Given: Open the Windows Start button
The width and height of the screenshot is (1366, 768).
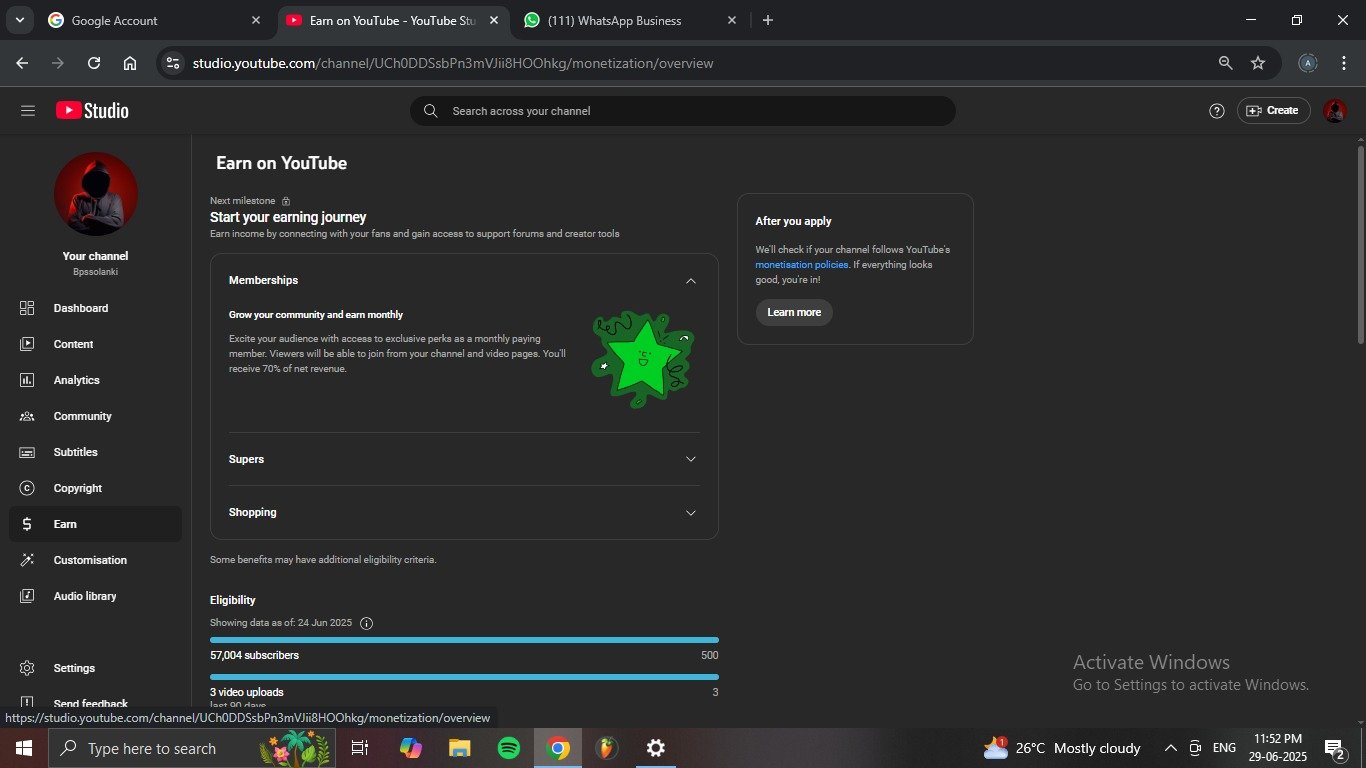Looking at the screenshot, I should [x=23, y=748].
